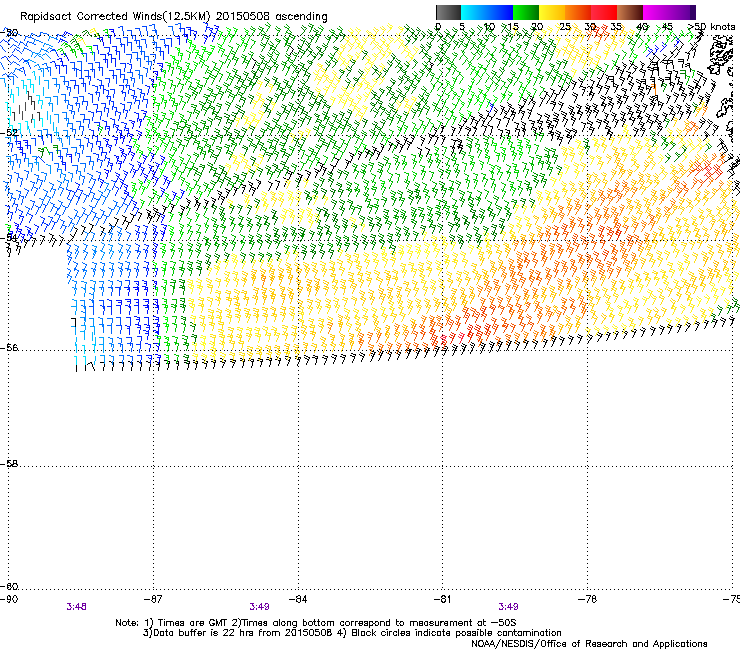This screenshot has width=740, height=650.
Task: Click the "-58" latitude axis label
Action: pyautogui.click(x=9, y=464)
